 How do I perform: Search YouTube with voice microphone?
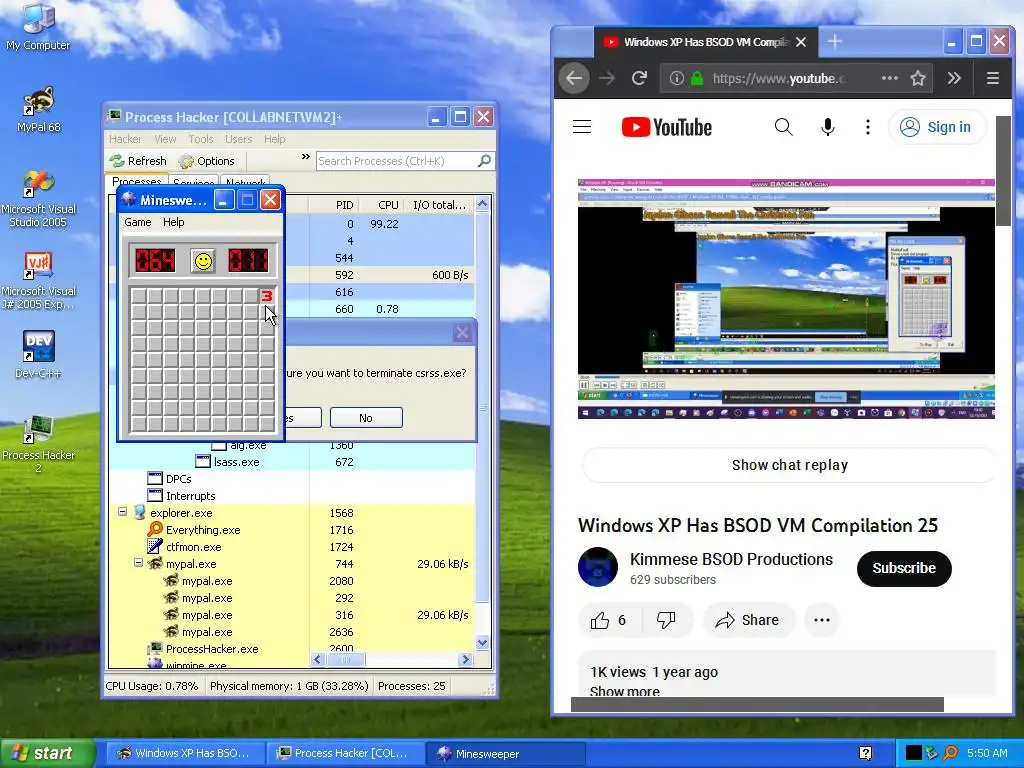coord(827,127)
